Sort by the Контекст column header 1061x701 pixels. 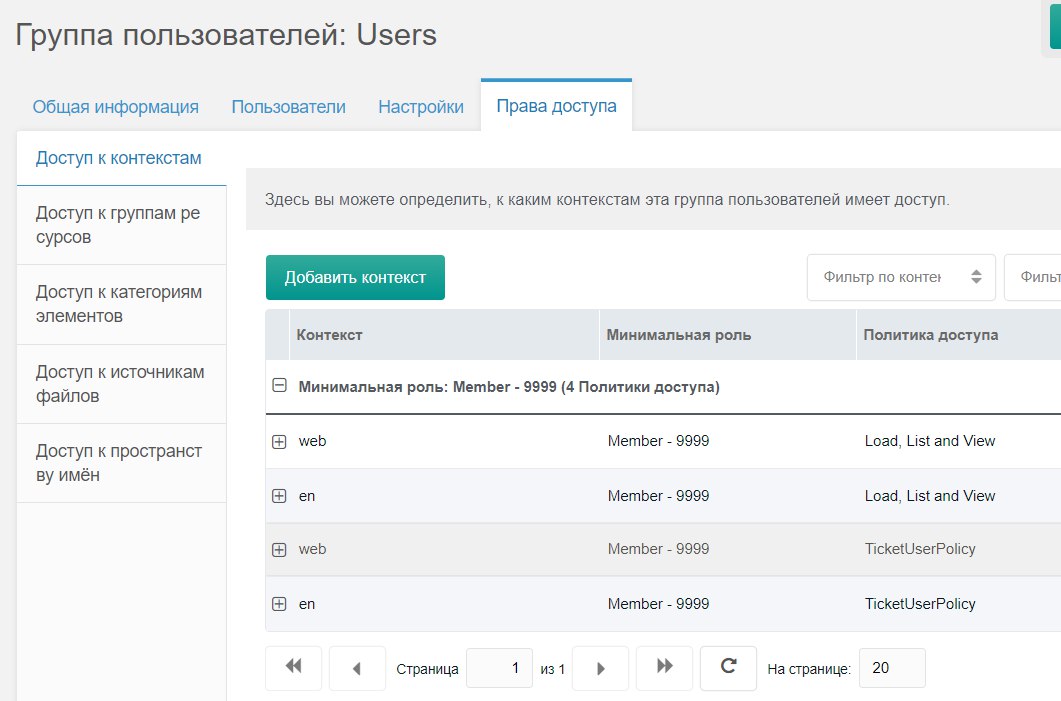click(444, 335)
